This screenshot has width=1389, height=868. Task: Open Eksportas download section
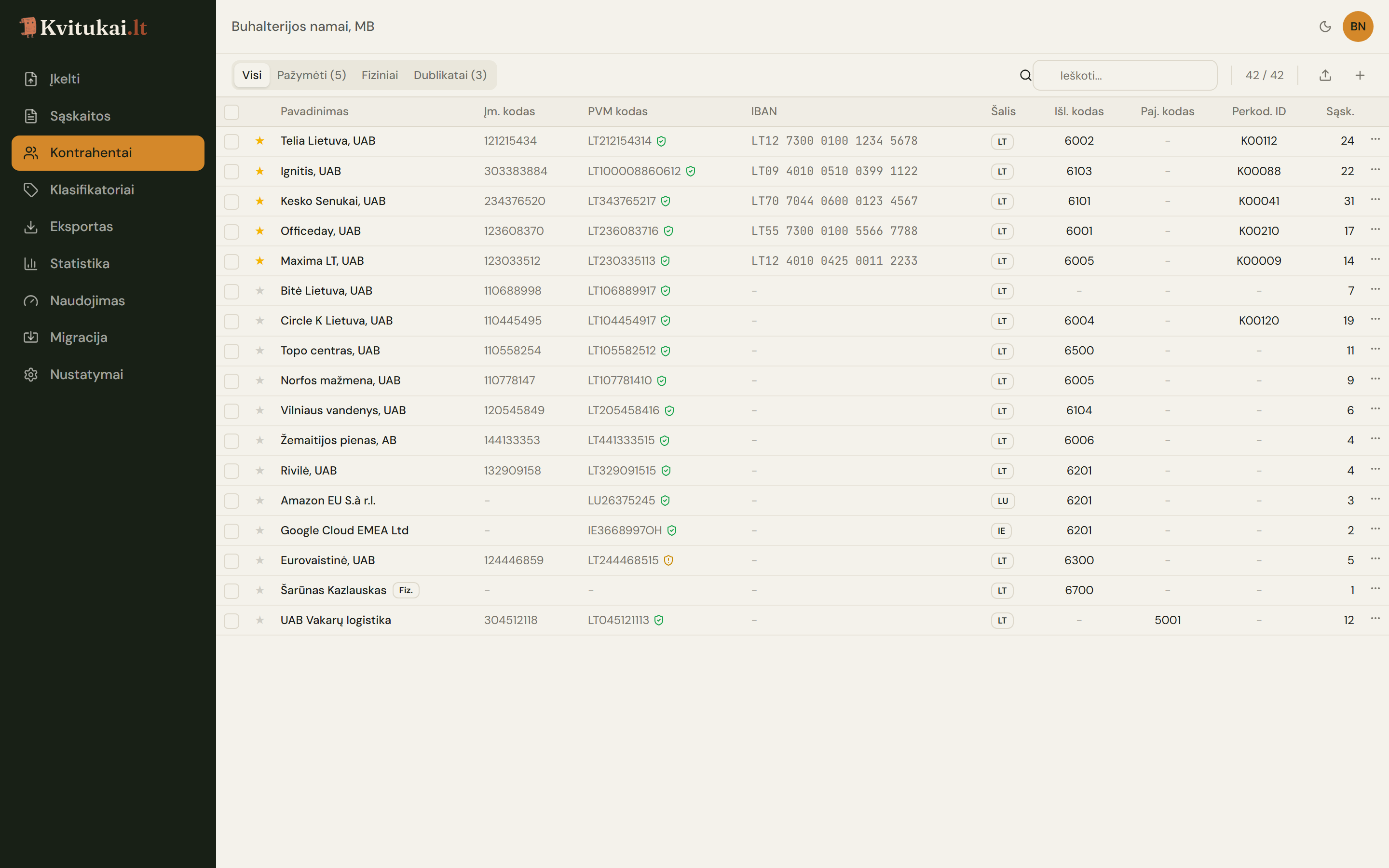tap(108, 227)
